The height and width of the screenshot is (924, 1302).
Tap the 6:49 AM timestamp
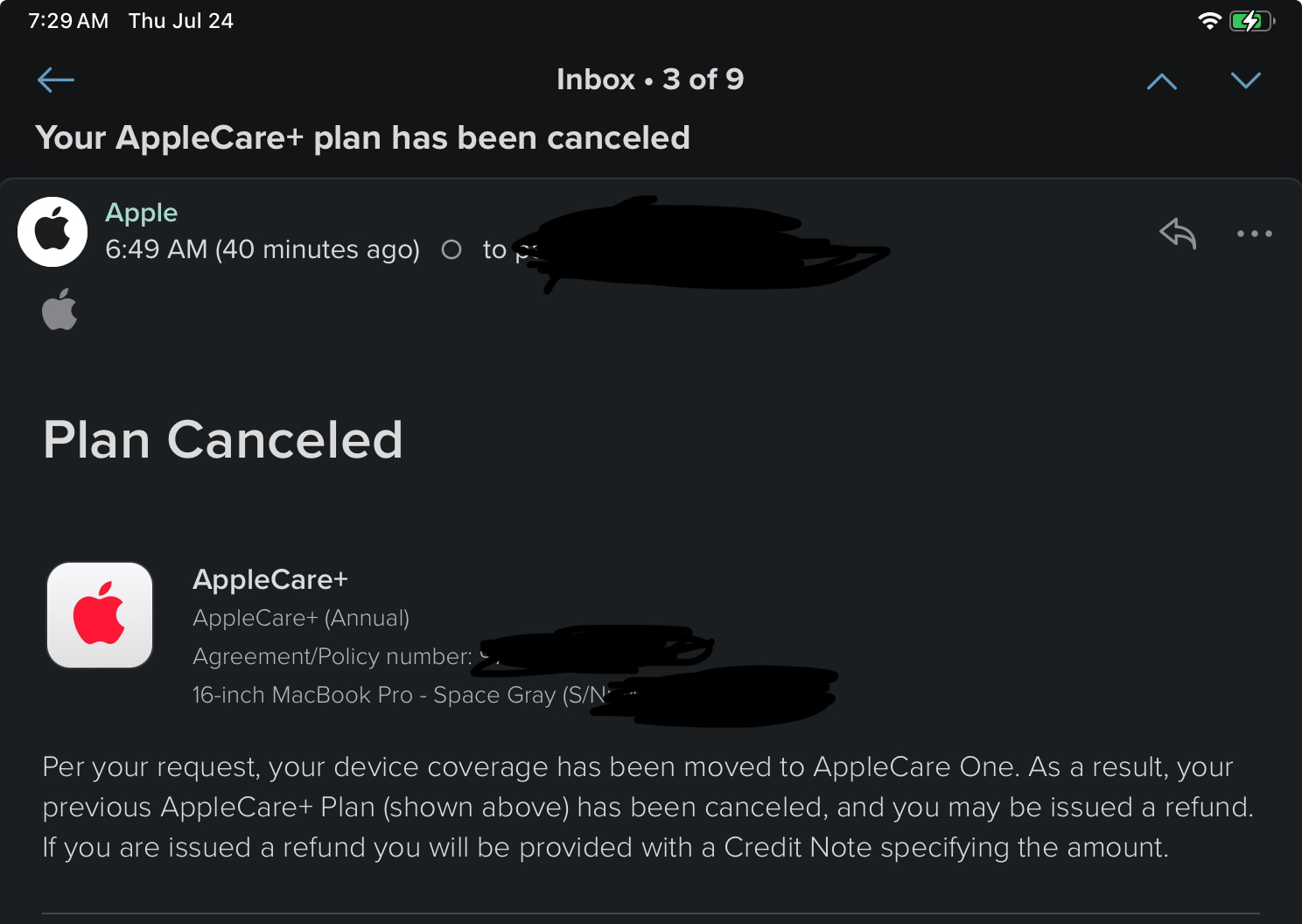262,250
